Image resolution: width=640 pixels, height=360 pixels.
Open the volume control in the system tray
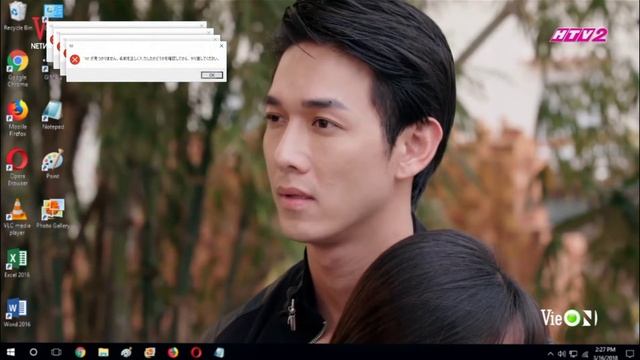point(562,353)
